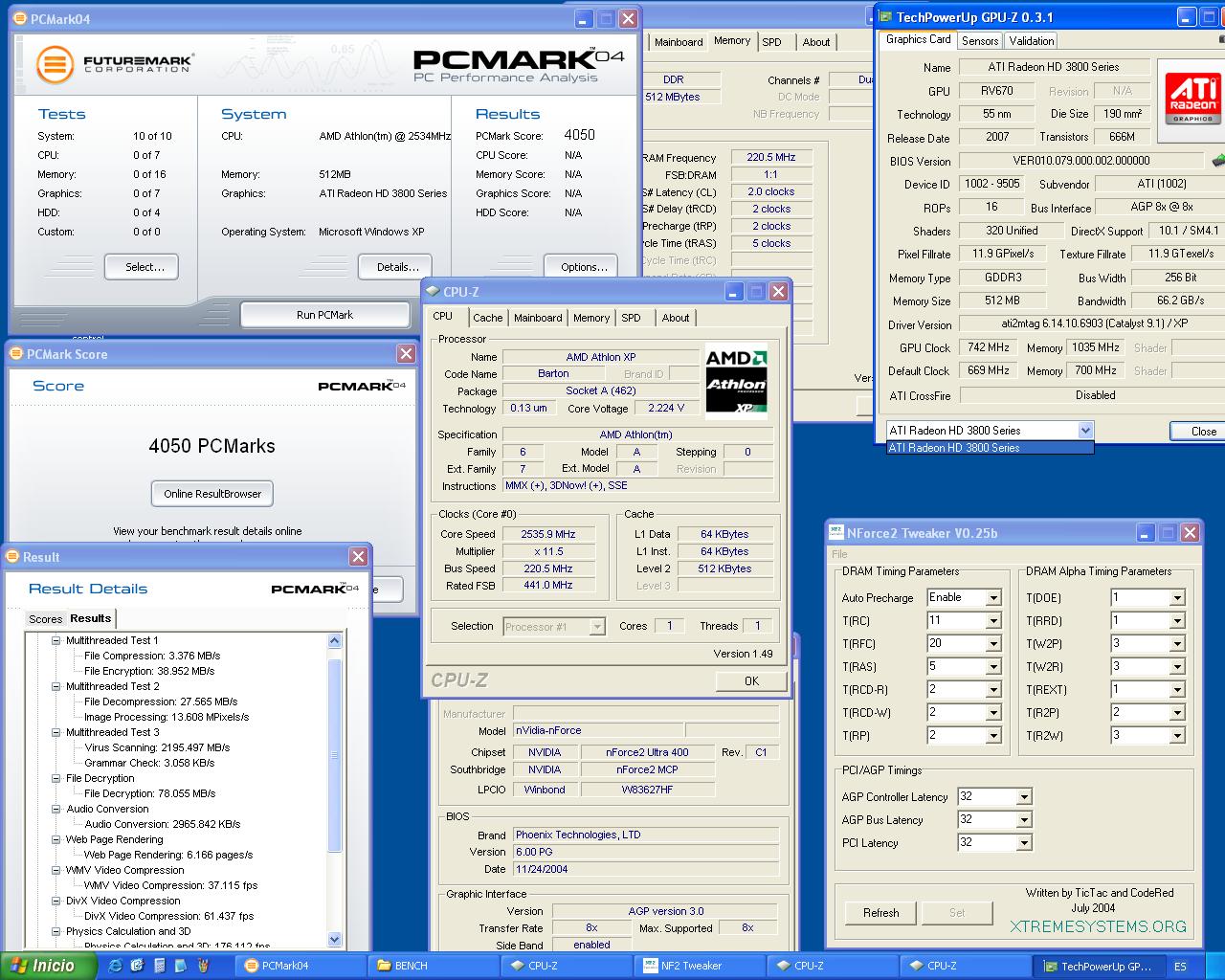Click Refresh in NForce2 Tweaker
This screenshot has width=1225, height=980.
click(x=880, y=913)
